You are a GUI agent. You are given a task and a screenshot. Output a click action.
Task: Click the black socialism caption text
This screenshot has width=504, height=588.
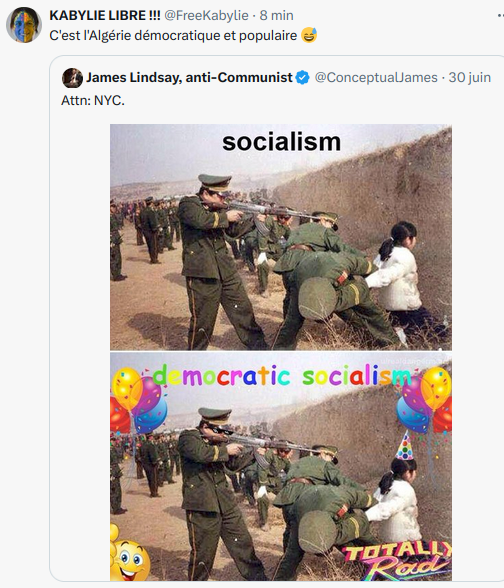[282, 142]
